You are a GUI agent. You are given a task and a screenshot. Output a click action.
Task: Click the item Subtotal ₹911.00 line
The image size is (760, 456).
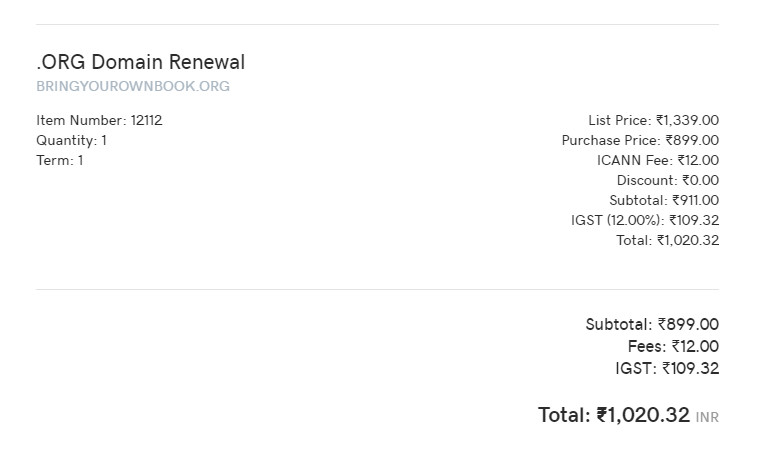click(664, 200)
